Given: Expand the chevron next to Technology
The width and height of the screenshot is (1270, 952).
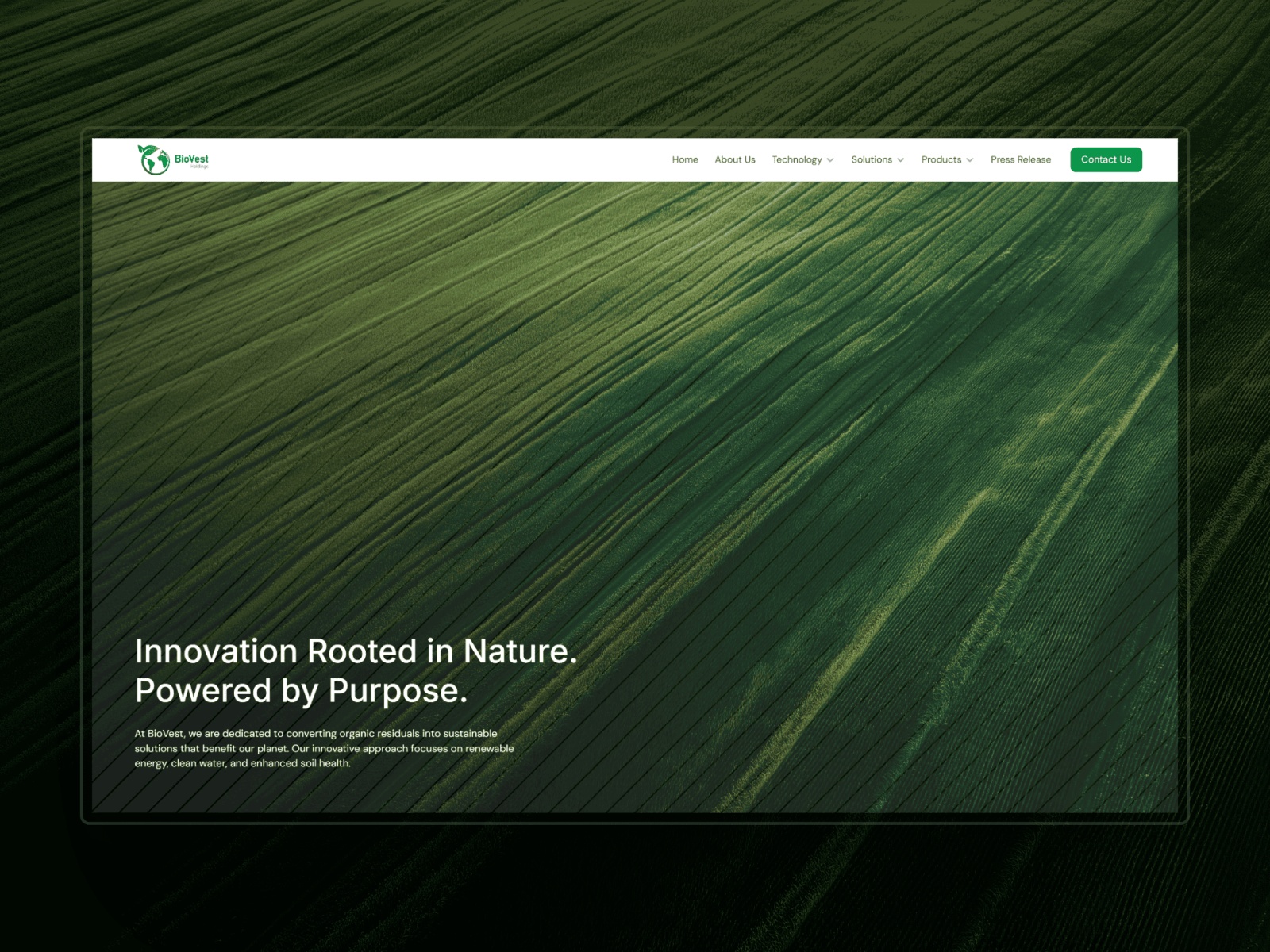Looking at the screenshot, I should click(x=830, y=160).
